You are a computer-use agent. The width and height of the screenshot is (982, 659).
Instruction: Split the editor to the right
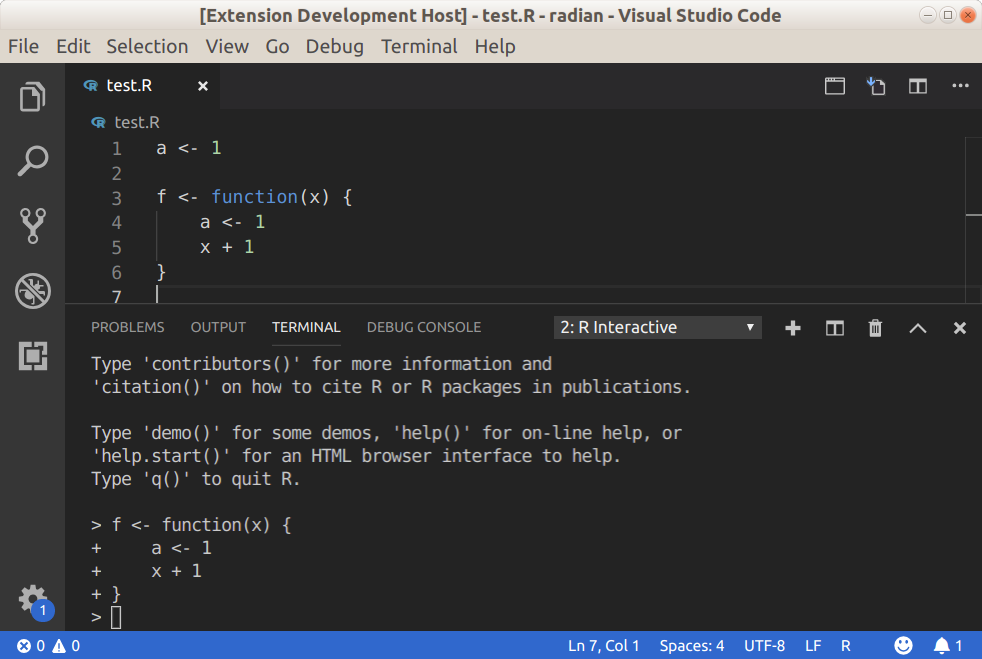pos(918,86)
